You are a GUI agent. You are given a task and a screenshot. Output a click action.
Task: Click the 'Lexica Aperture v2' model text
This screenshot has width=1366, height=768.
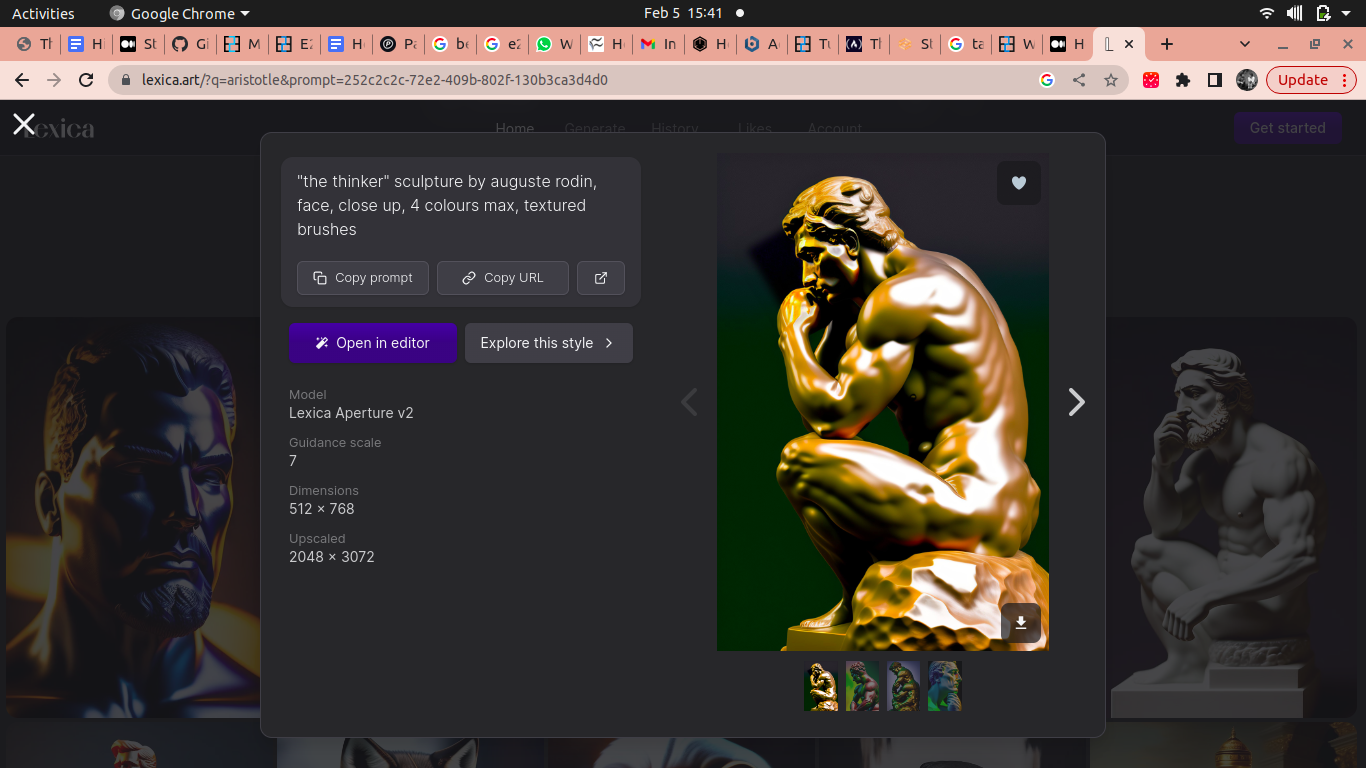(x=351, y=413)
